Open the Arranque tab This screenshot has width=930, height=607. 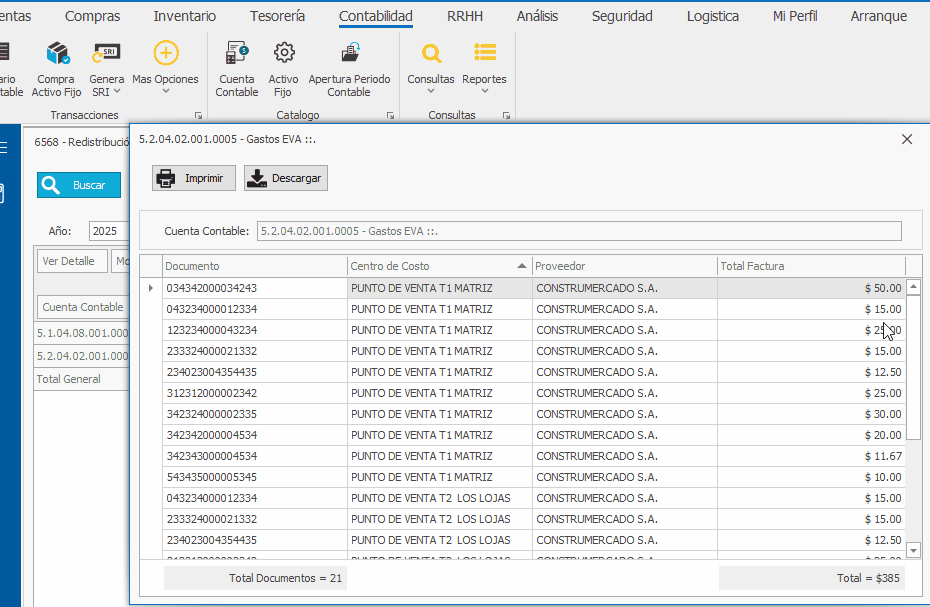pyautogui.click(x=878, y=16)
